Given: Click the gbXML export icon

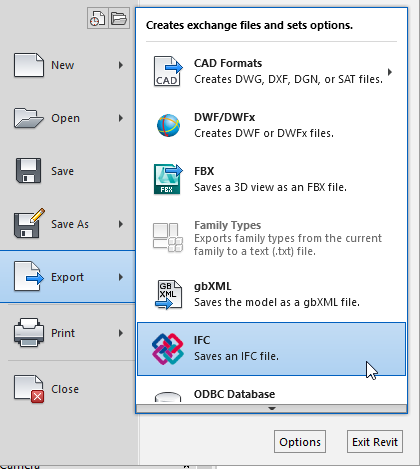Looking at the screenshot, I should [x=168, y=294].
